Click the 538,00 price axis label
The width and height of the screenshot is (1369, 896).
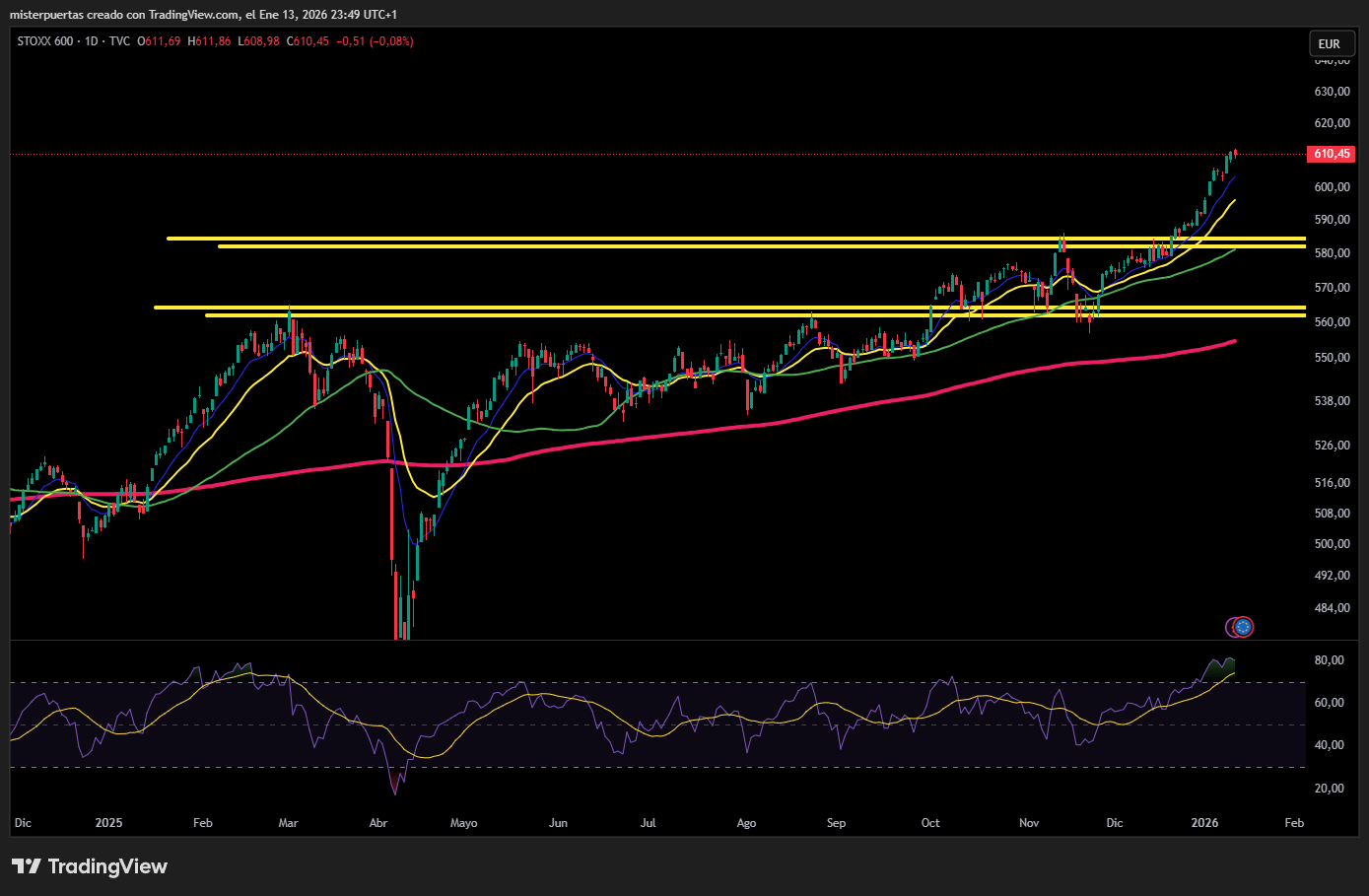click(x=1332, y=401)
